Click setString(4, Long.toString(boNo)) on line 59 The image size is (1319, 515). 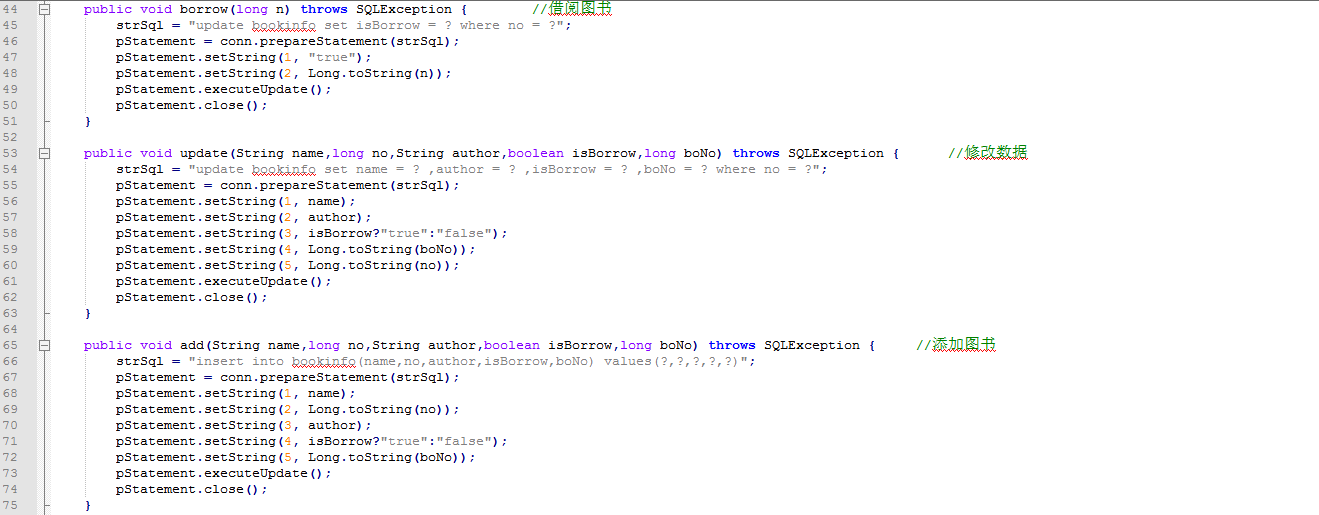(x=339, y=249)
